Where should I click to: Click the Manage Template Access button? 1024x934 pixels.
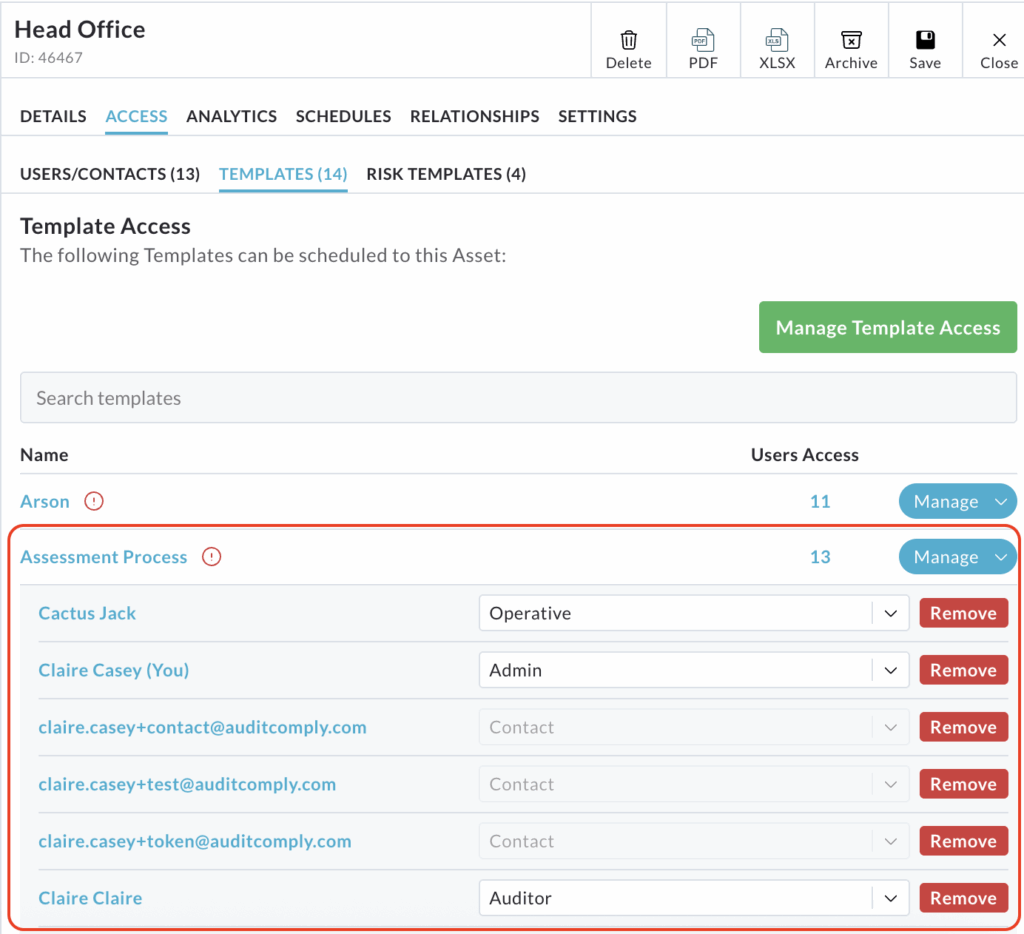coord(887,328)
